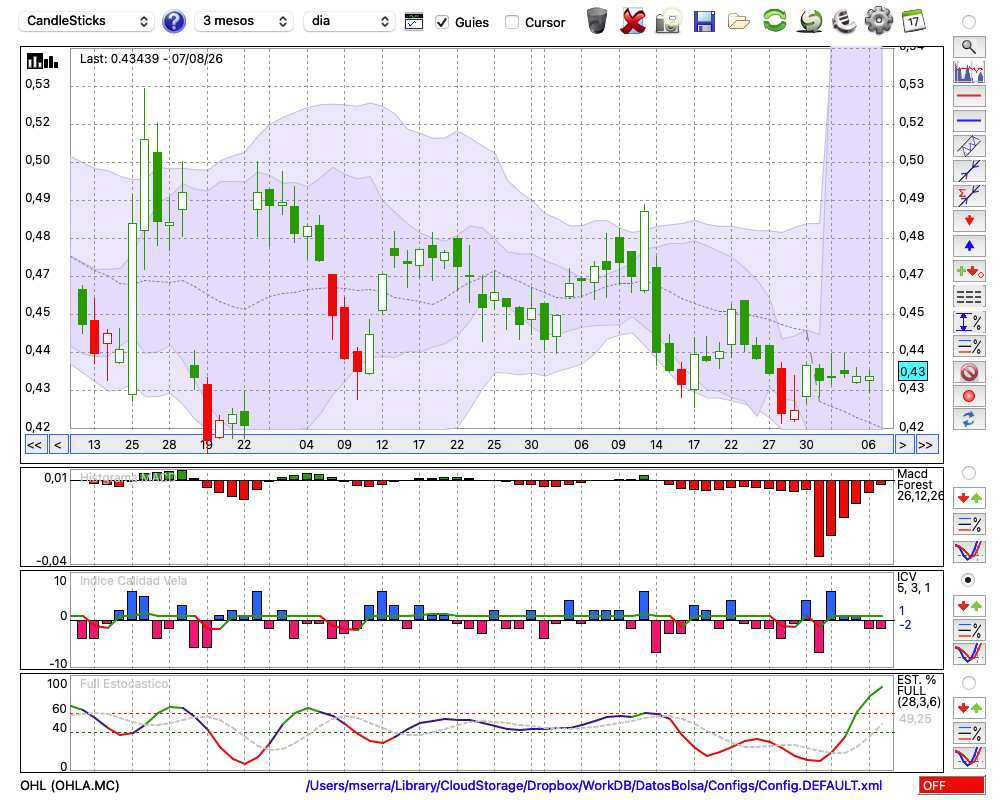1000x800 pixels.
Task: Open the gear settings icon
Action: click(x=878, y=21)
